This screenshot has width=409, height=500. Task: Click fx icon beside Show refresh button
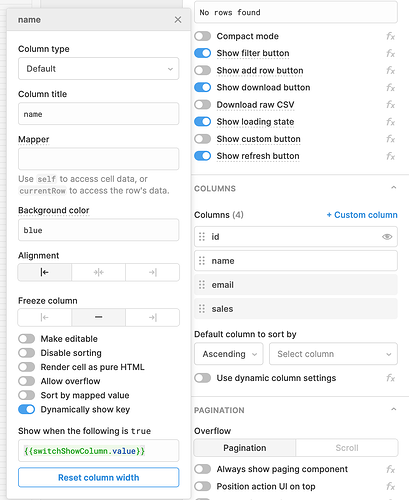click(391, 156)
